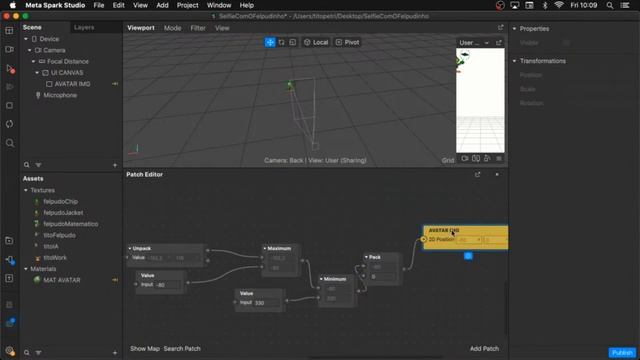640x360 pixels.
Task: Click simulator split-view icon below preview
Action: (x=476, y=158)
